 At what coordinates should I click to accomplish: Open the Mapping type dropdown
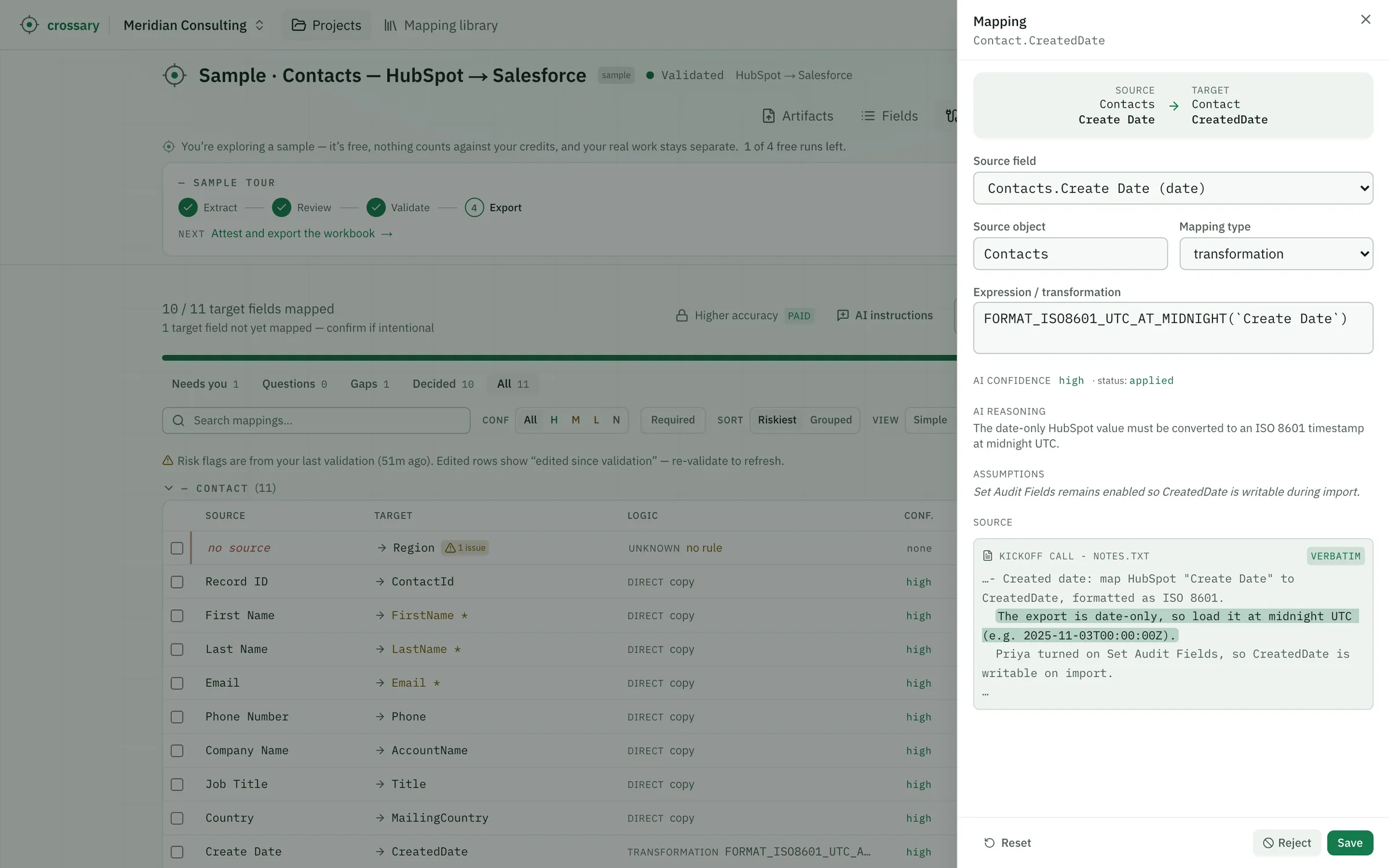[1276, 253]
